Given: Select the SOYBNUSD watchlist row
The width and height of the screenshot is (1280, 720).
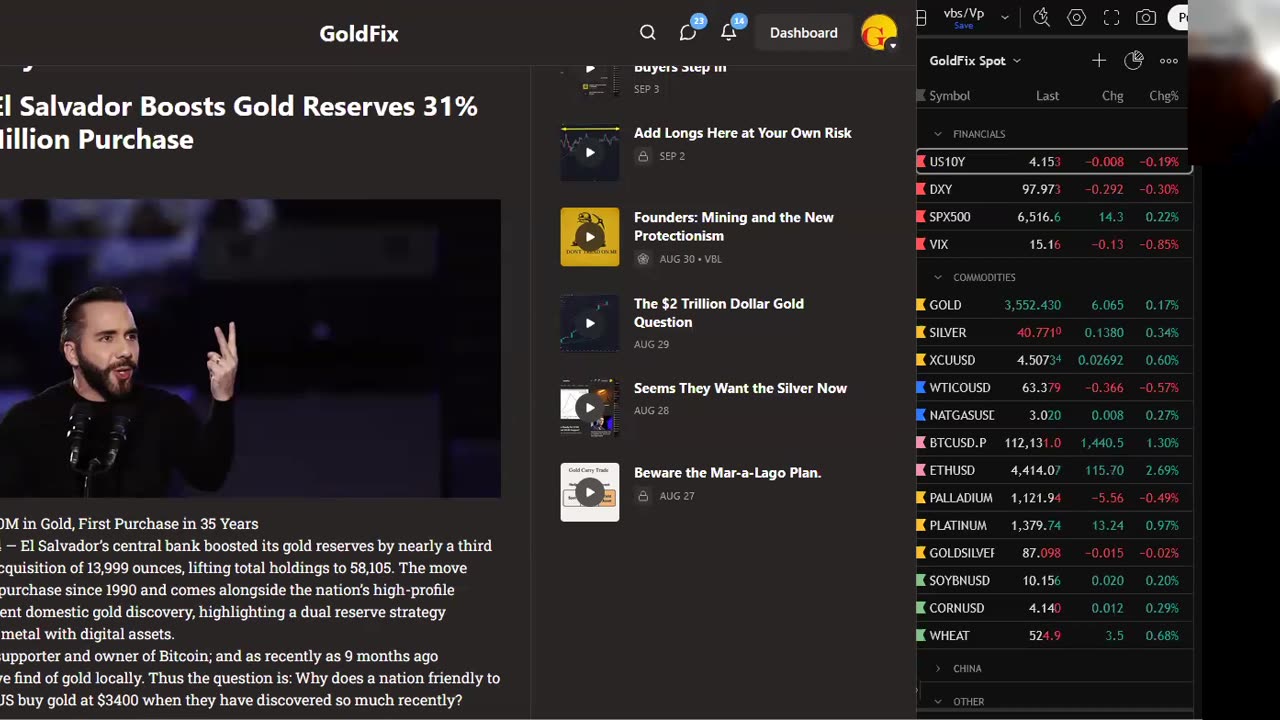Looking at the screenshot, I should 1054,580.
